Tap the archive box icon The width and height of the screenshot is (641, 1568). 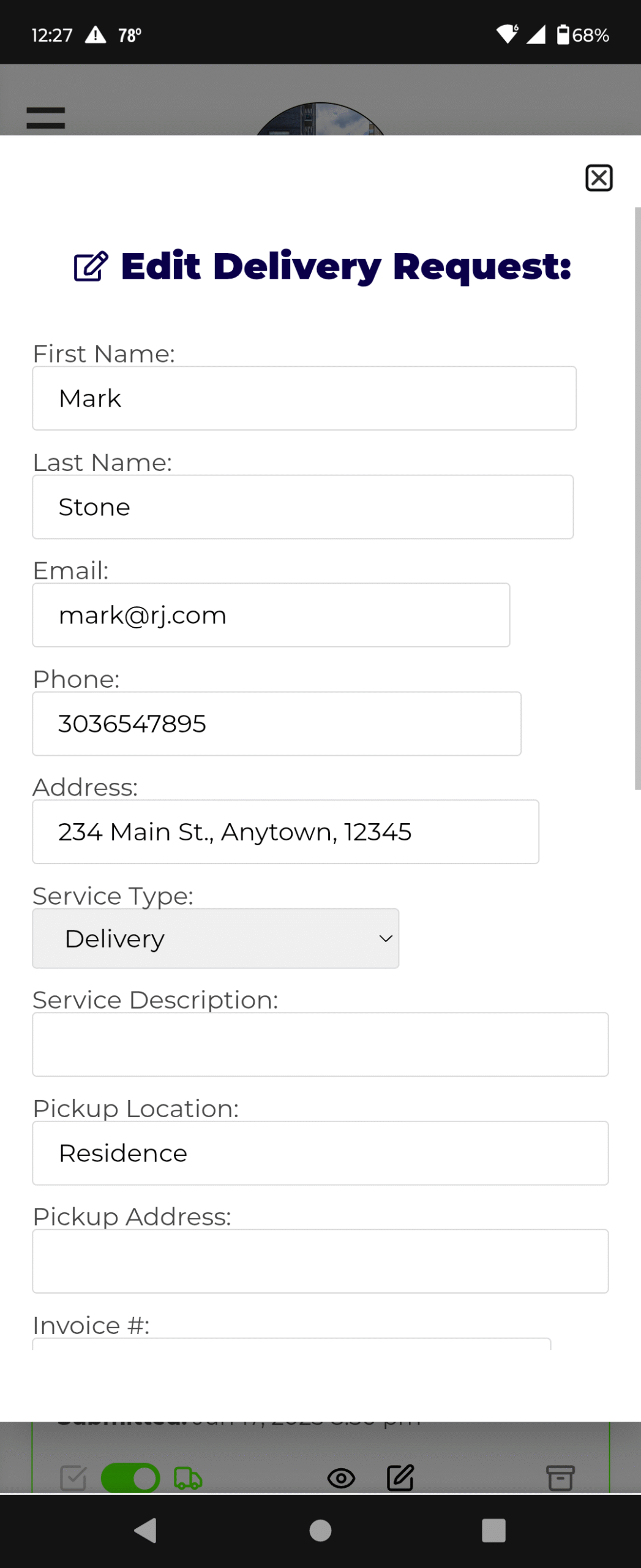(560, 1477)
